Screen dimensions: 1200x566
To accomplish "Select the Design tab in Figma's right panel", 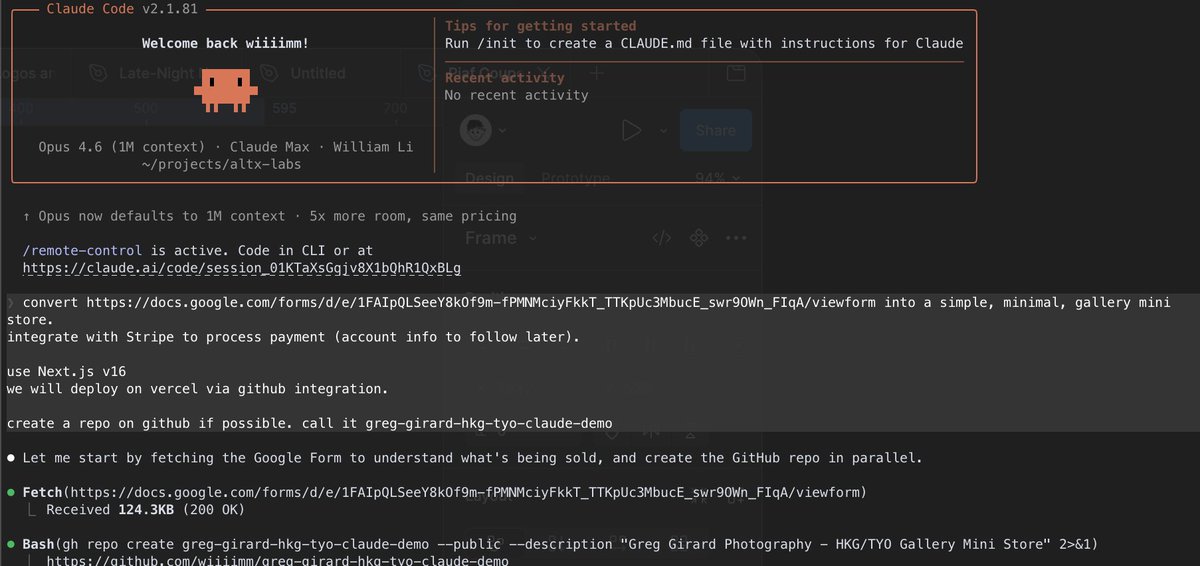I will pyautogui.click(x=490, y=178).
